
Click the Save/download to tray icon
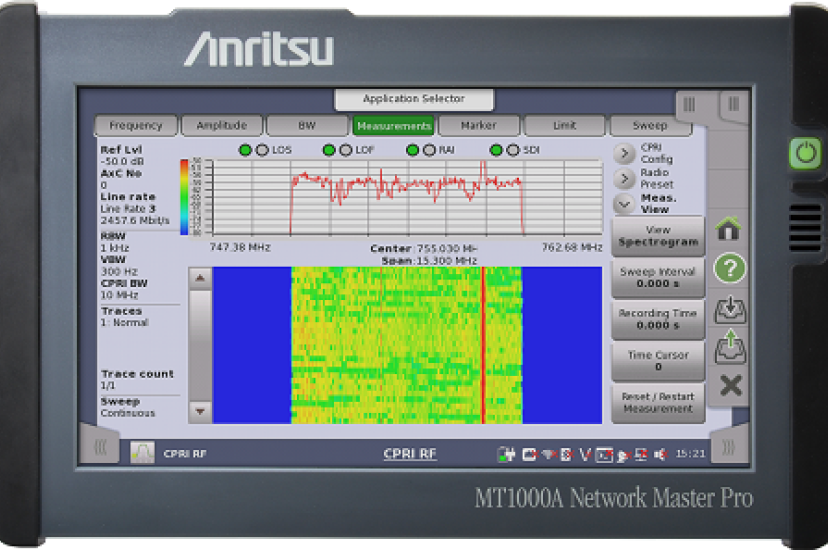pyautogui.click(x=730, y=310)
